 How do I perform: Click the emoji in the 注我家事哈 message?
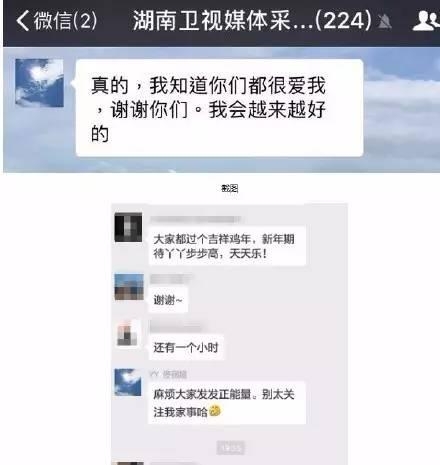point(215,411)
